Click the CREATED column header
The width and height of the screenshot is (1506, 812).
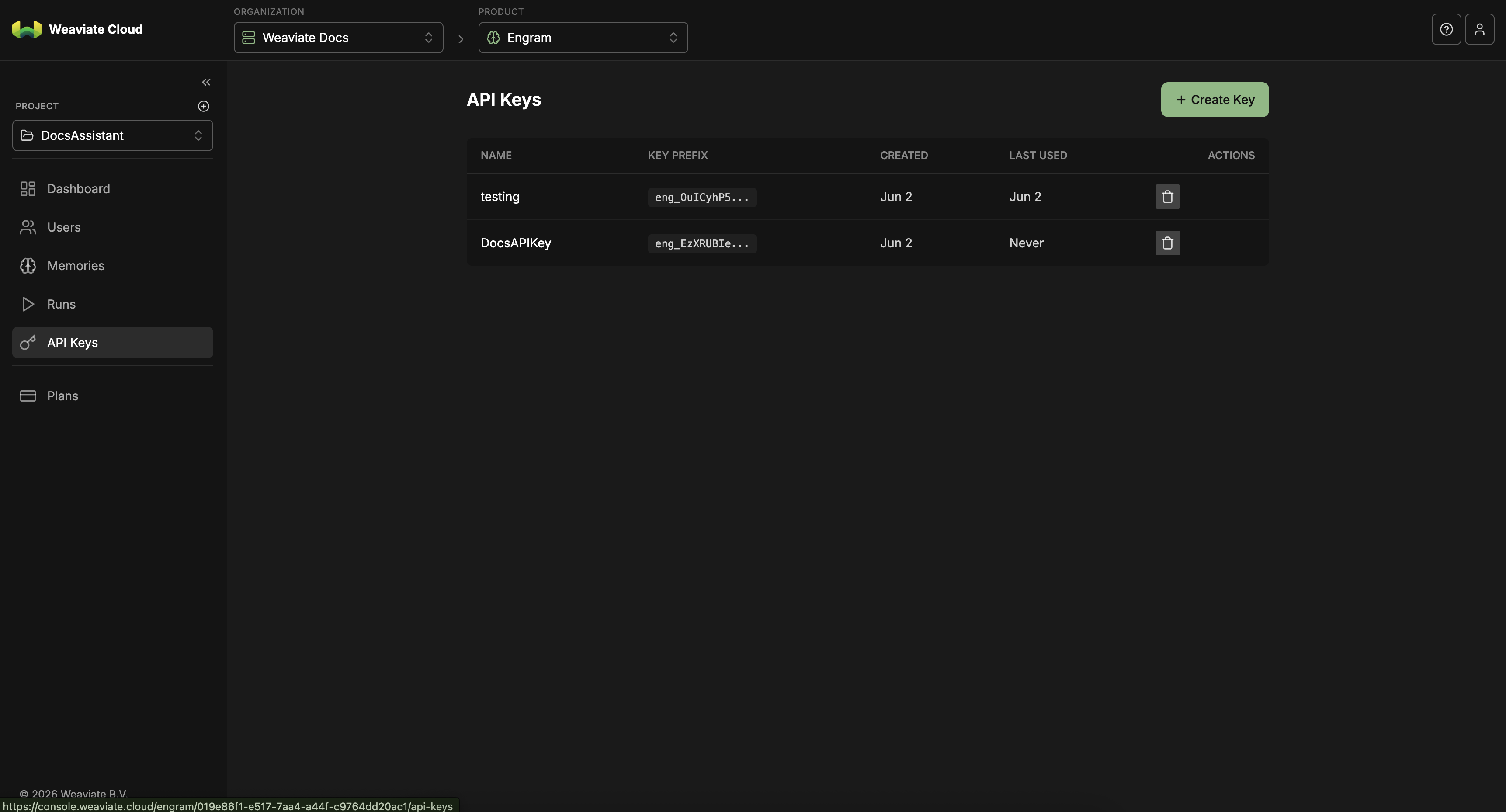click(x=904, y=156)
